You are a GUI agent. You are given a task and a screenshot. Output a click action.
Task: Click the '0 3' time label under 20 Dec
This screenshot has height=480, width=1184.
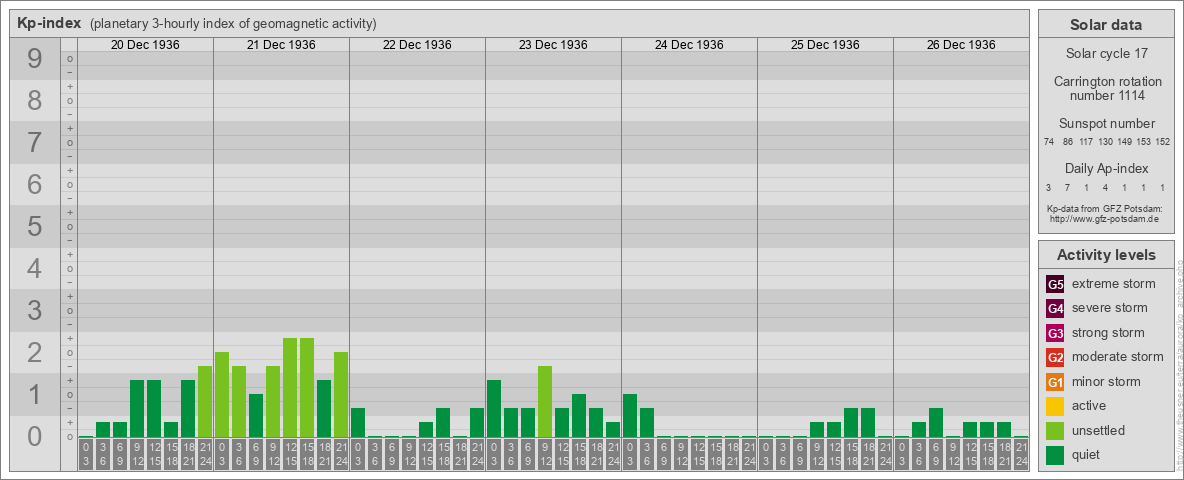pos(86,455)
